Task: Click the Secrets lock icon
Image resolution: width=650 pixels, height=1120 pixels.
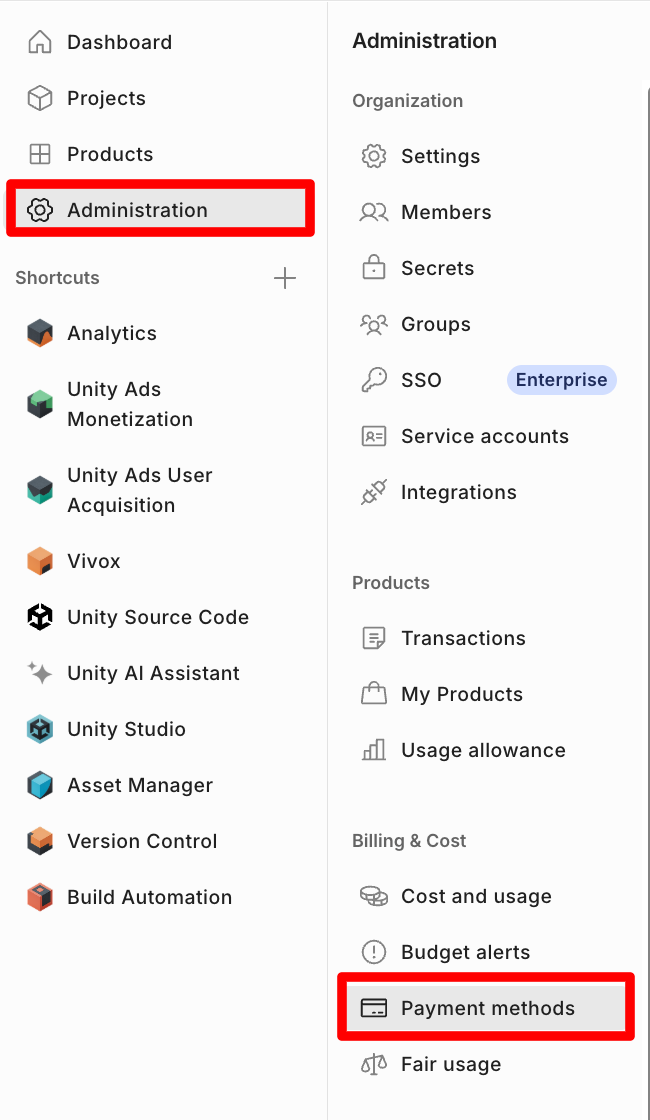Action: [x=374, y=268]
